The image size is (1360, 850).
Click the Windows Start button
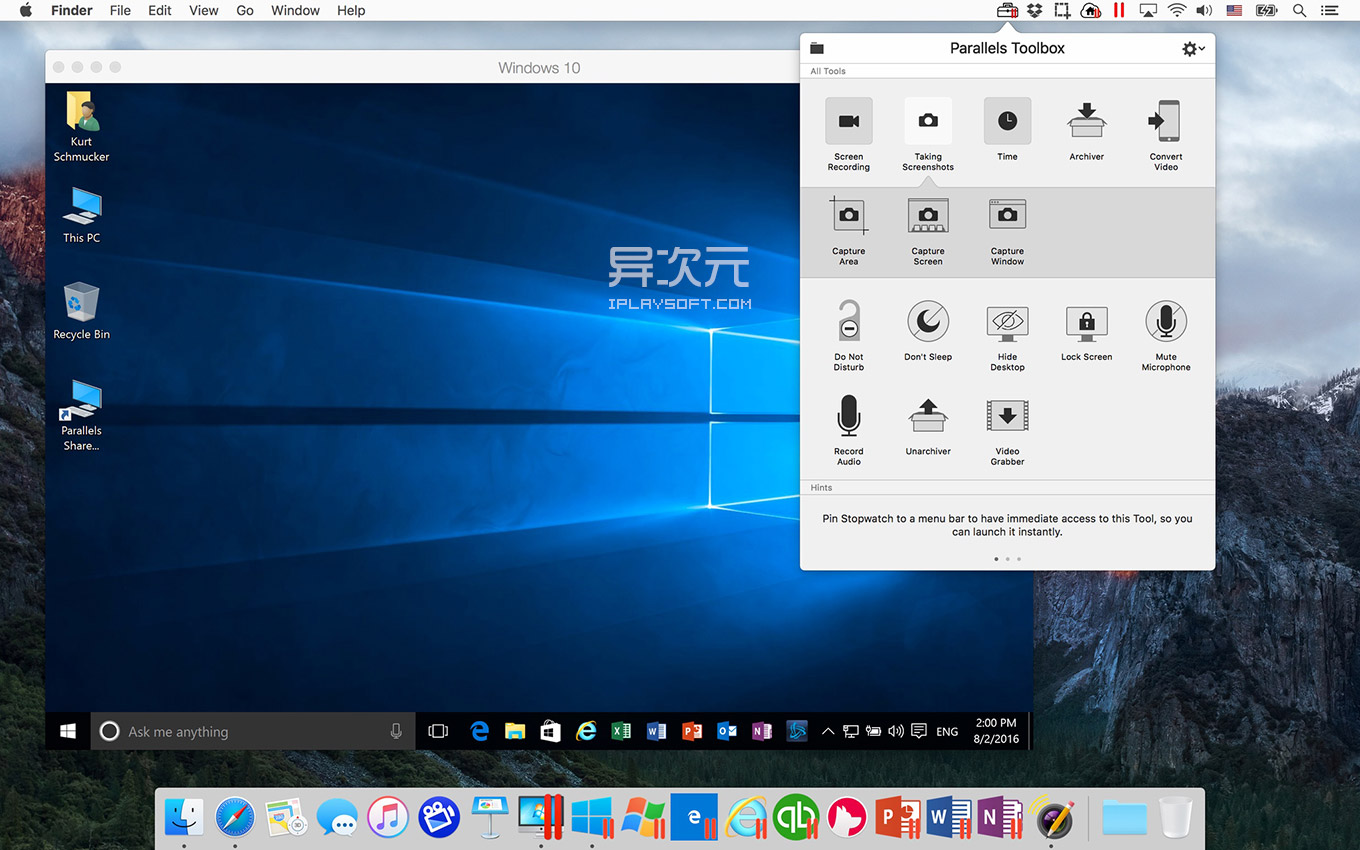pos(68,731)
